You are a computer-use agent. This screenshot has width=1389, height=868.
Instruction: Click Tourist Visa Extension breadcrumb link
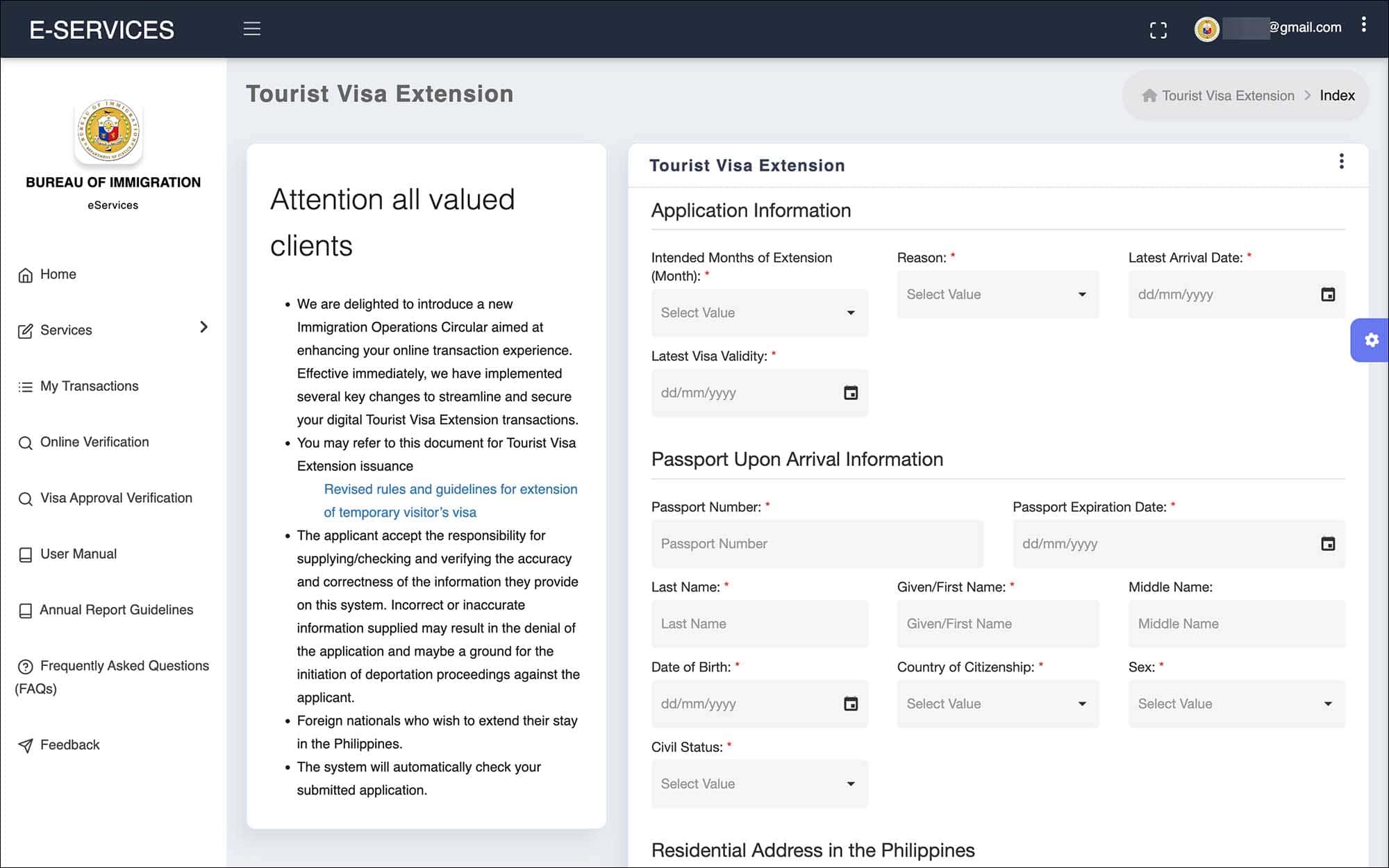1228,96
